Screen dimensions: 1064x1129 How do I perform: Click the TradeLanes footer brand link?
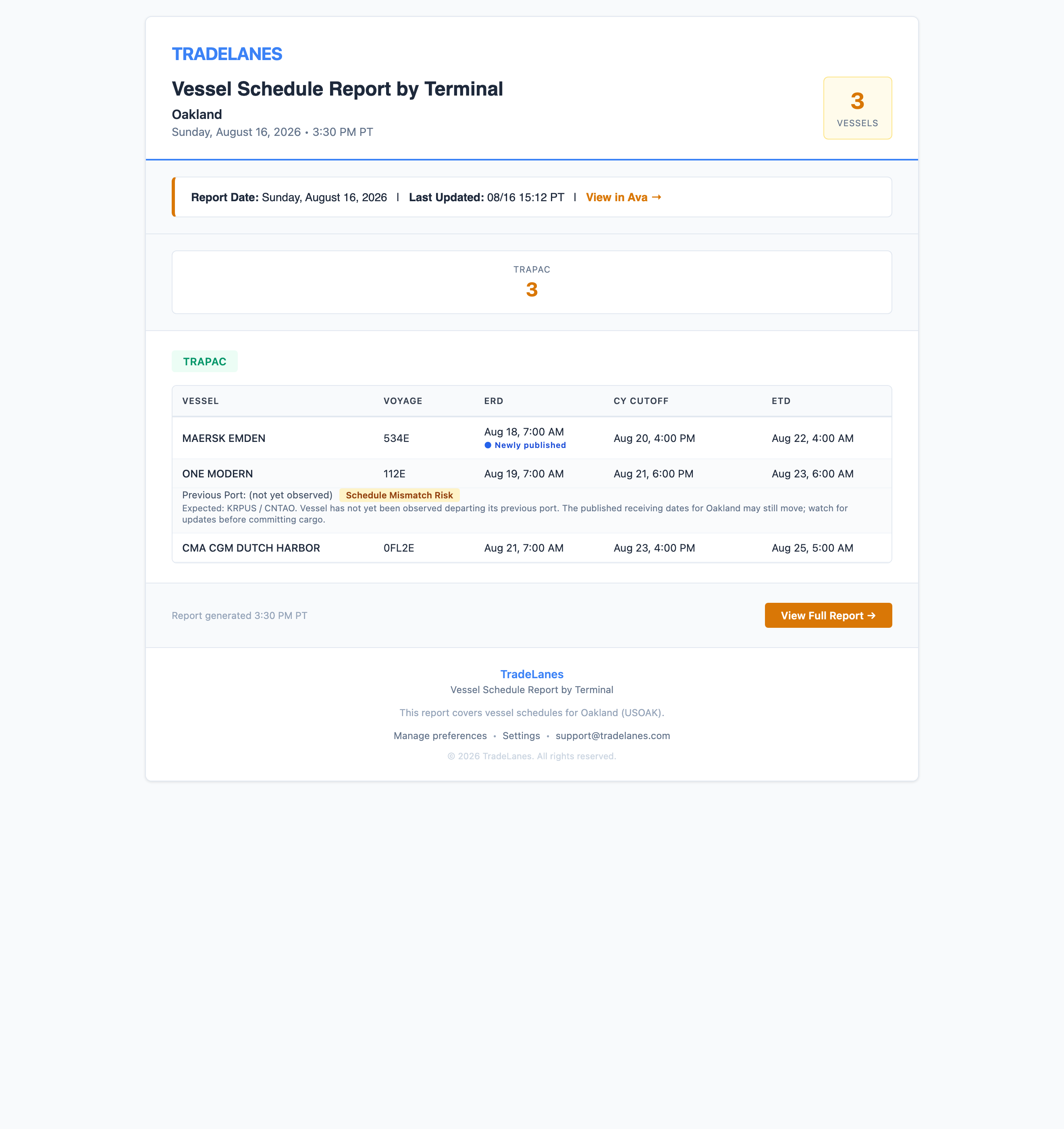pos(532,674)
